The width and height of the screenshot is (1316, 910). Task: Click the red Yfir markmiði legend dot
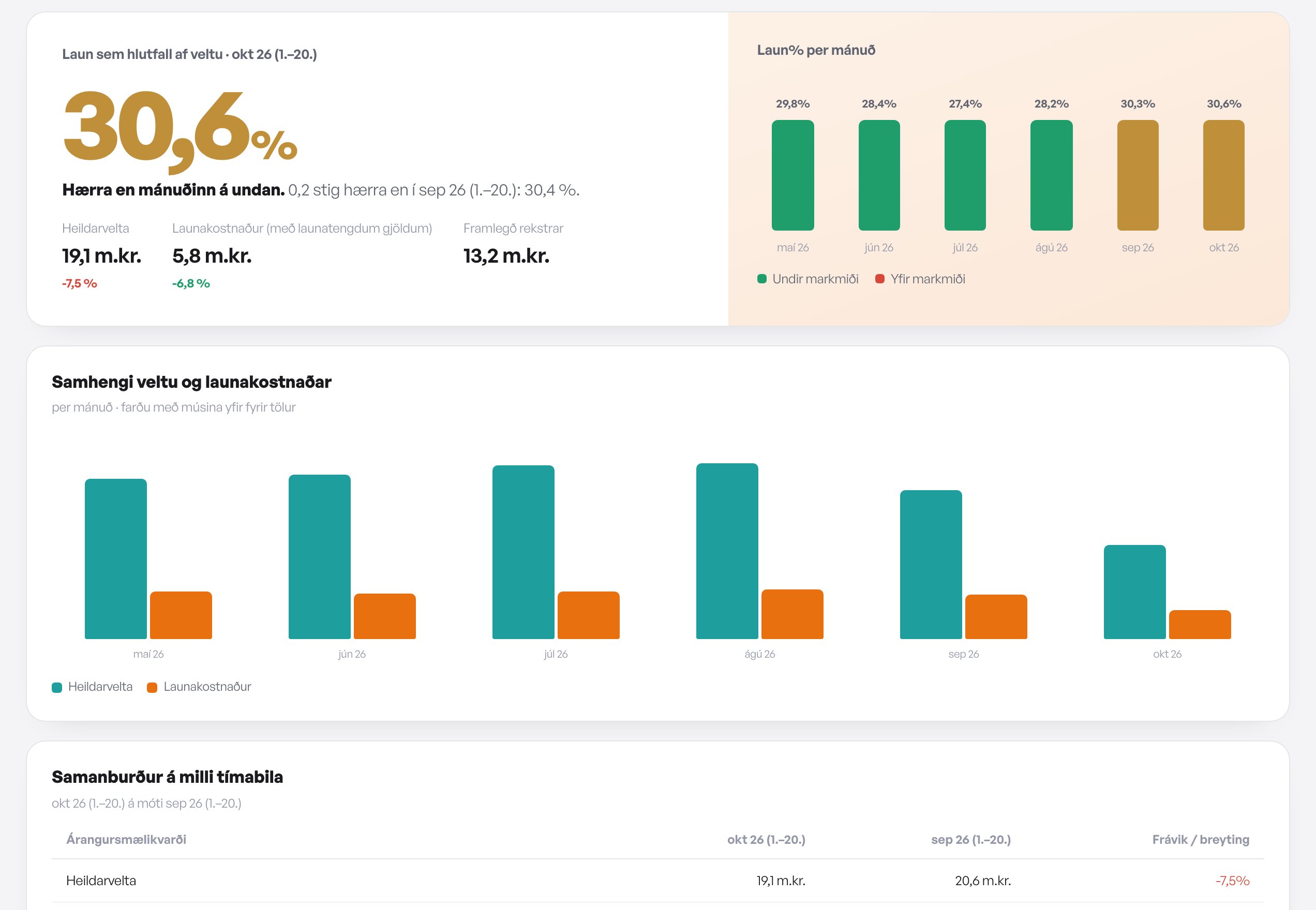coord(879,279)
